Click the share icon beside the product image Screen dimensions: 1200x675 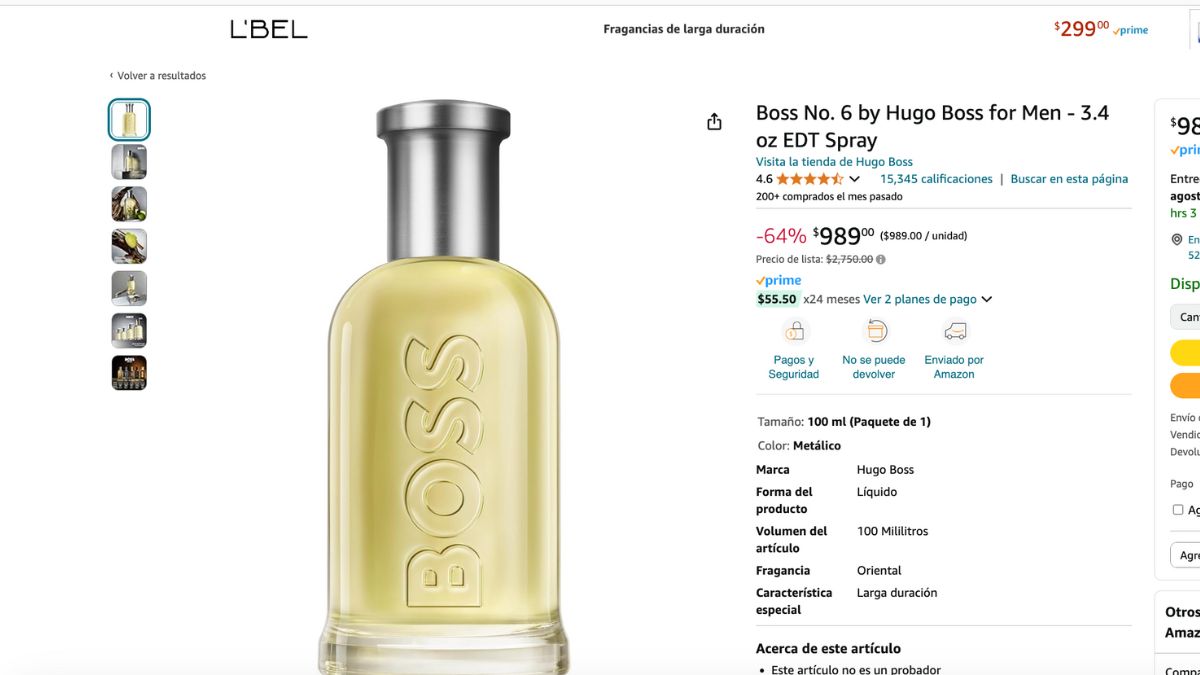pyautogui.click(x=714, y=121)
